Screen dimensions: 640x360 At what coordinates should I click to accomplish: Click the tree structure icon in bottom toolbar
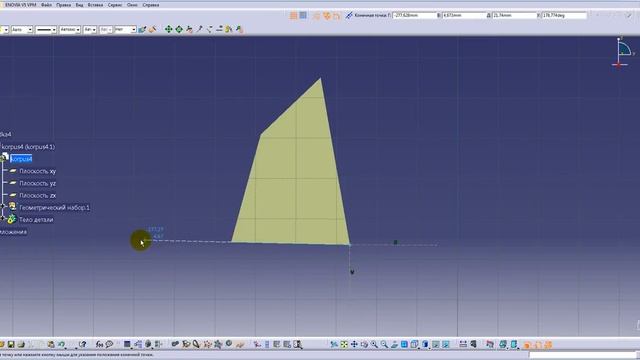pyautogui.click(x=138, y=344)
